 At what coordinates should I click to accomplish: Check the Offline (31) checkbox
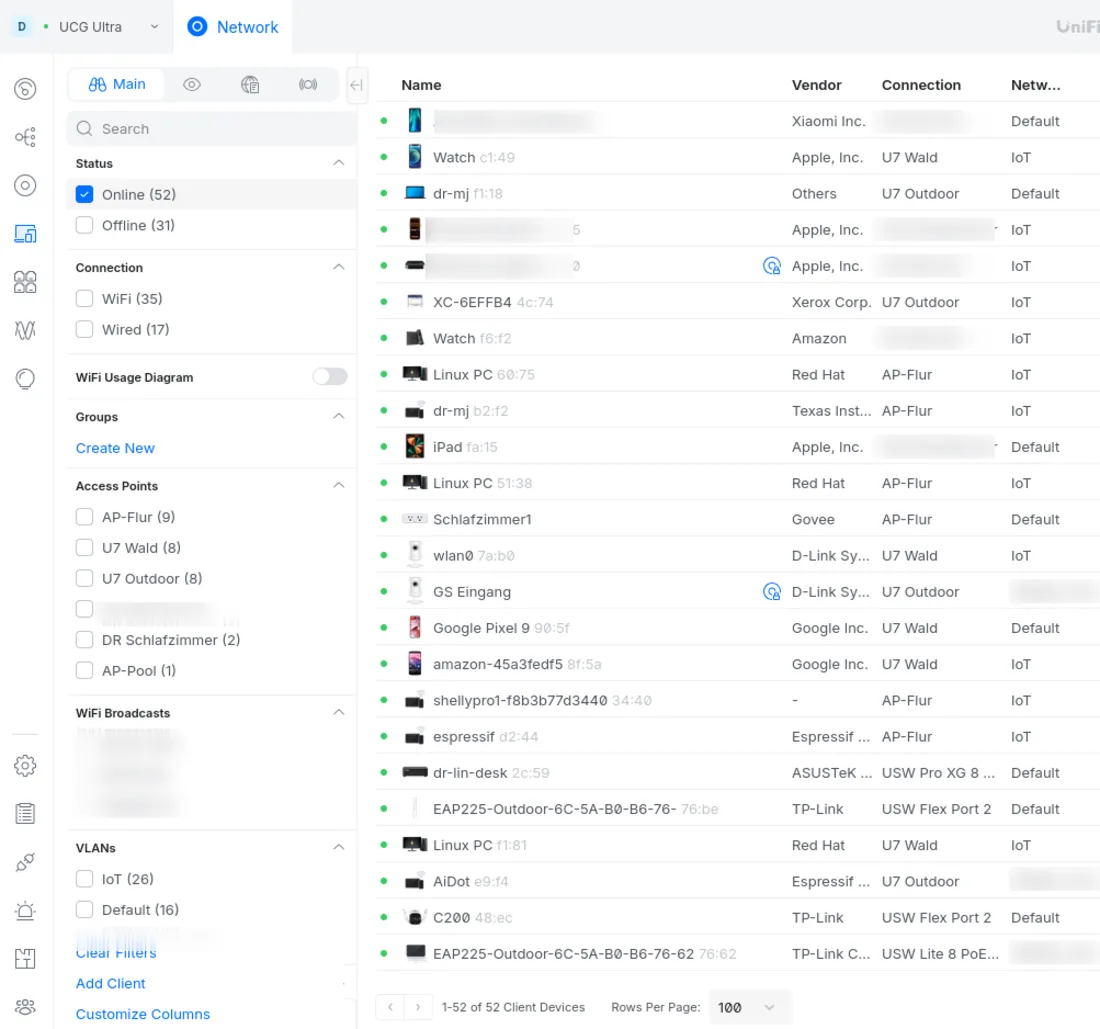click(84, 225)
